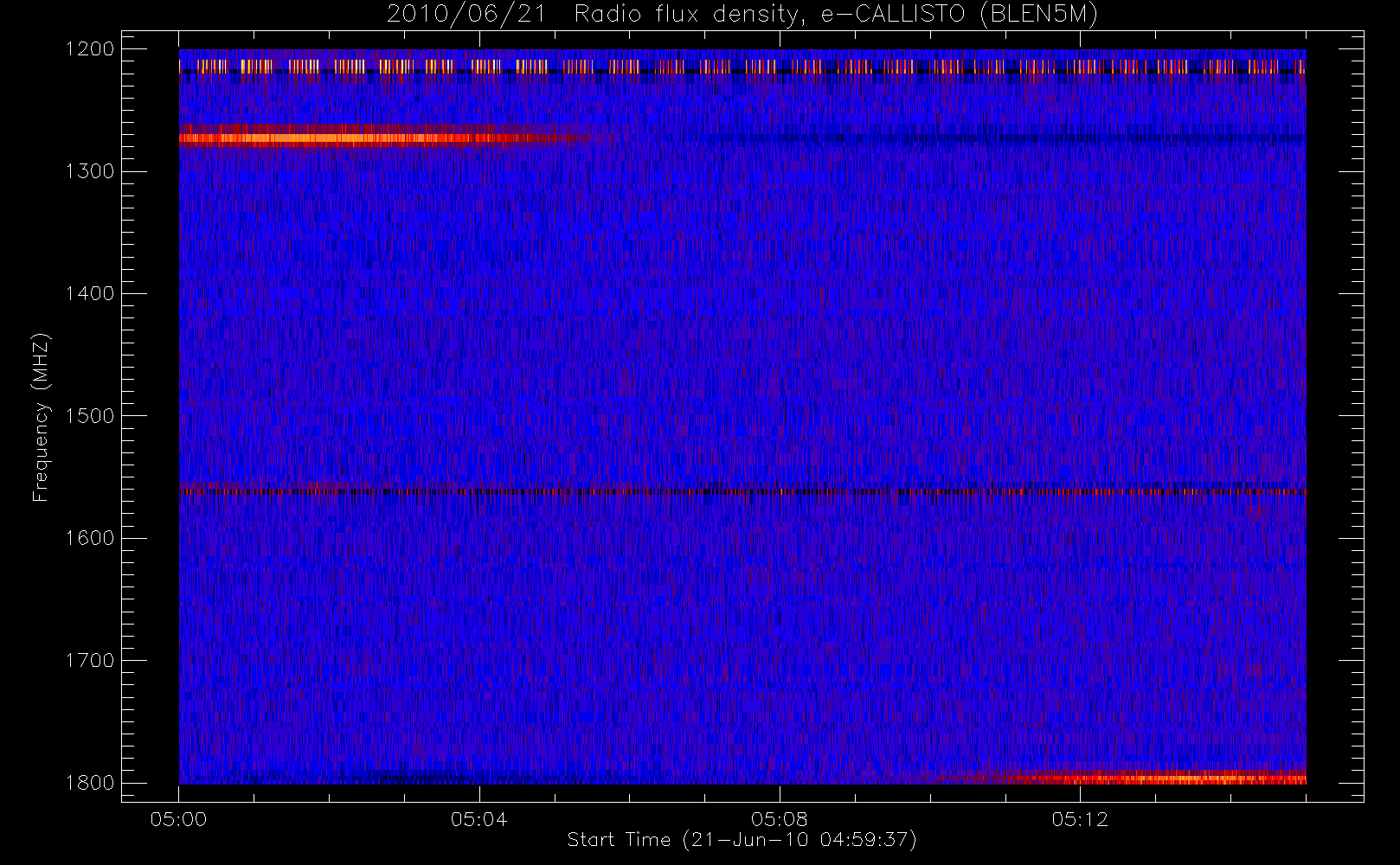The height and width of the screenshot is (865, 1400).
Task: Click the 05:04 time tick label
Action: [478, 819]
